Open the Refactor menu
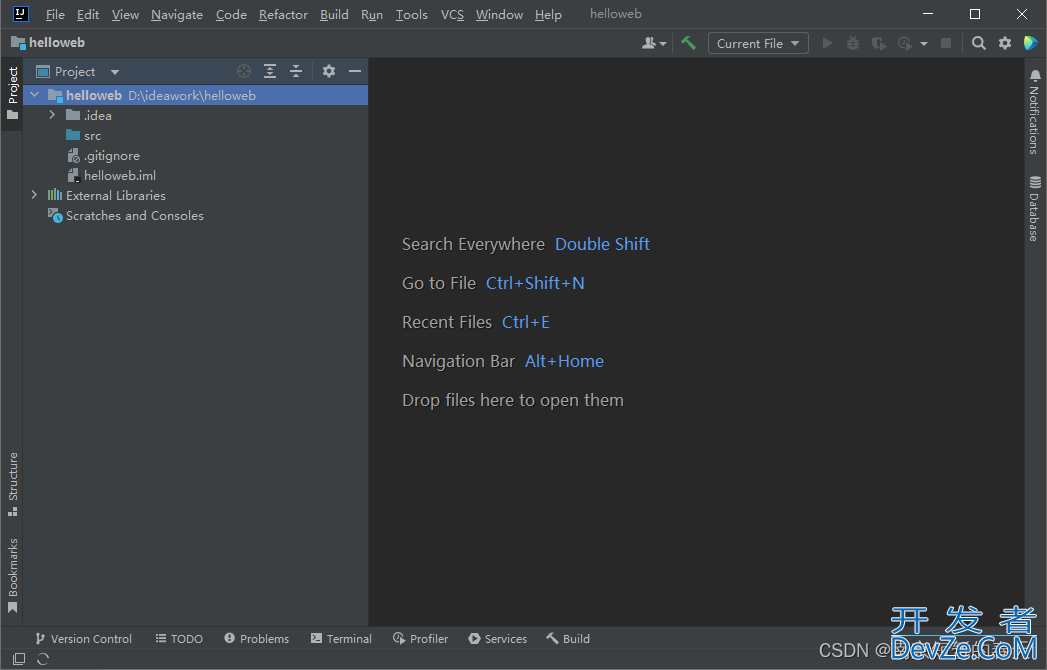This screenshot has height=670, width=1047. (x=283, y=15)
